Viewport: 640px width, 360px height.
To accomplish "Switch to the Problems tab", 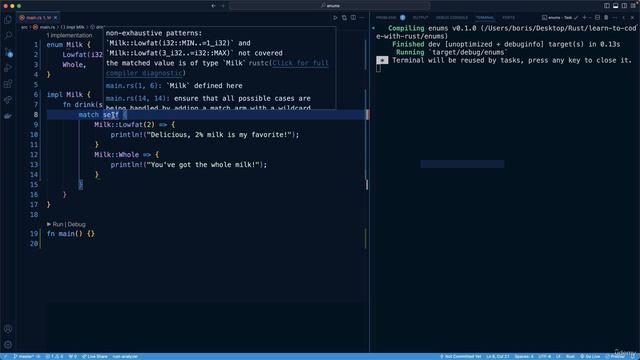I will coord(386,18).
